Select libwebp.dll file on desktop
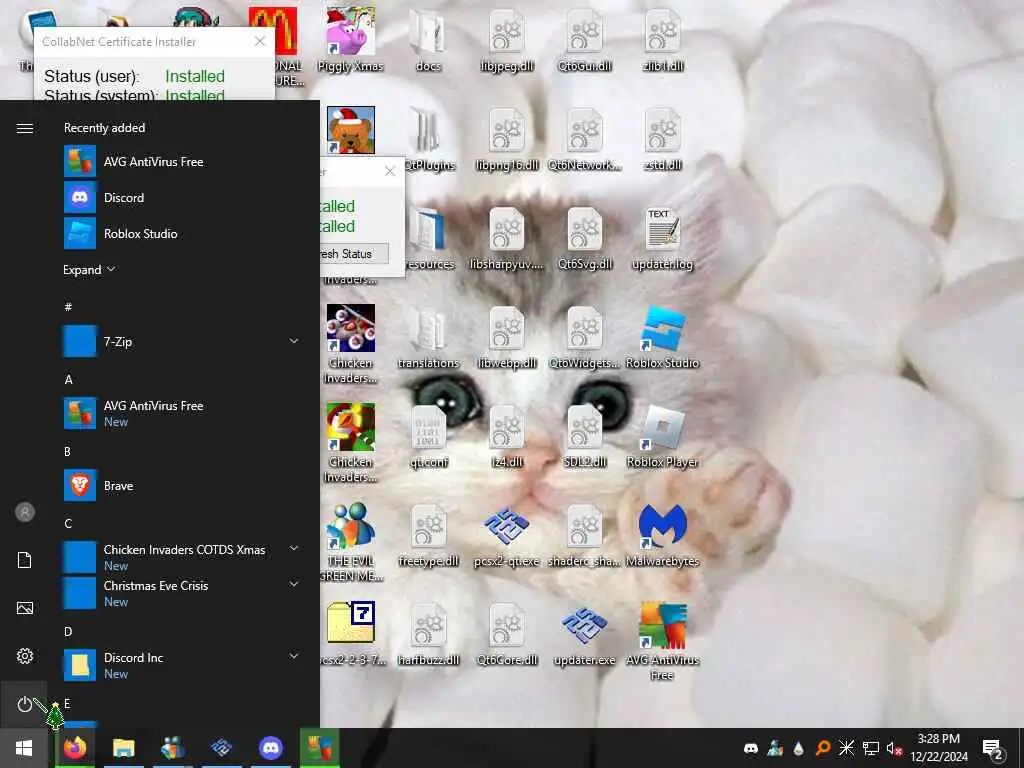The image size is (1024, 768). click(x=507, y=338)
